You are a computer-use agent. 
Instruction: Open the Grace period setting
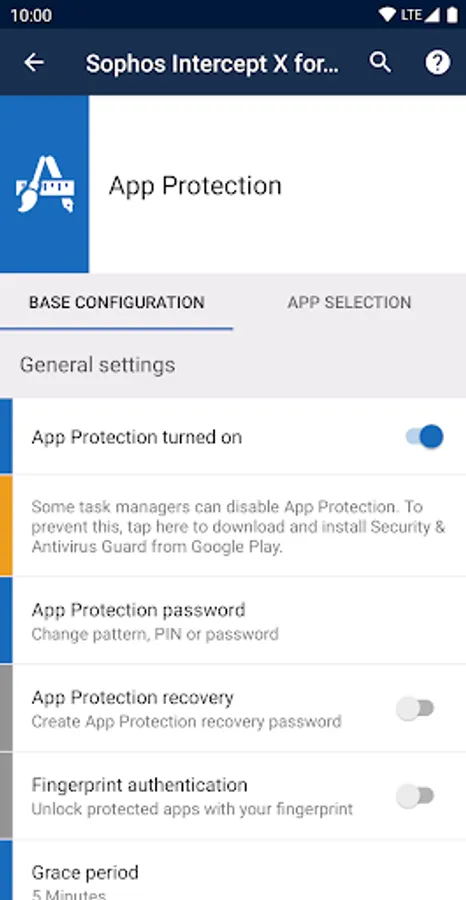pyautogui.click(x=239, y=870)
